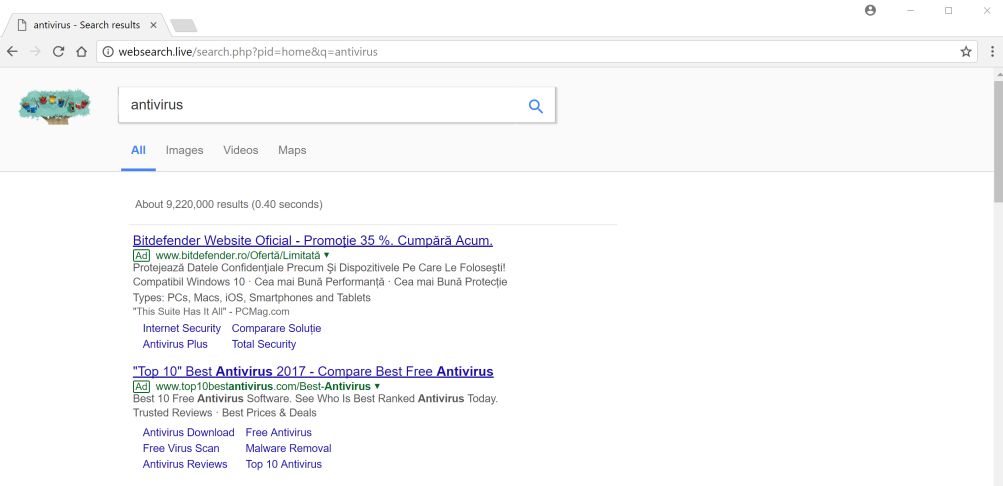Open a new browser tab
The image size is (1003, 486).
point(184,26)
